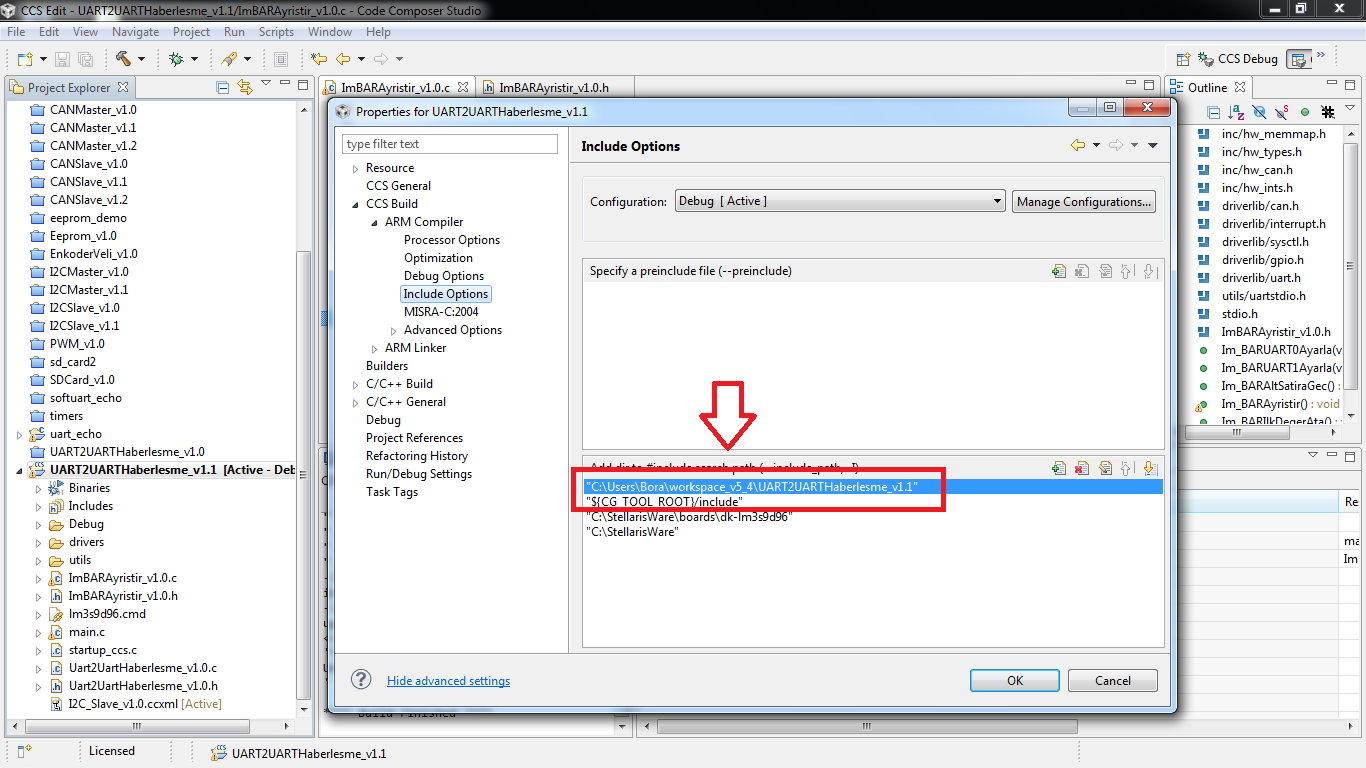
Task: Click the Debug bug icon
Action: pyautogui.click(x=176, y=59)
